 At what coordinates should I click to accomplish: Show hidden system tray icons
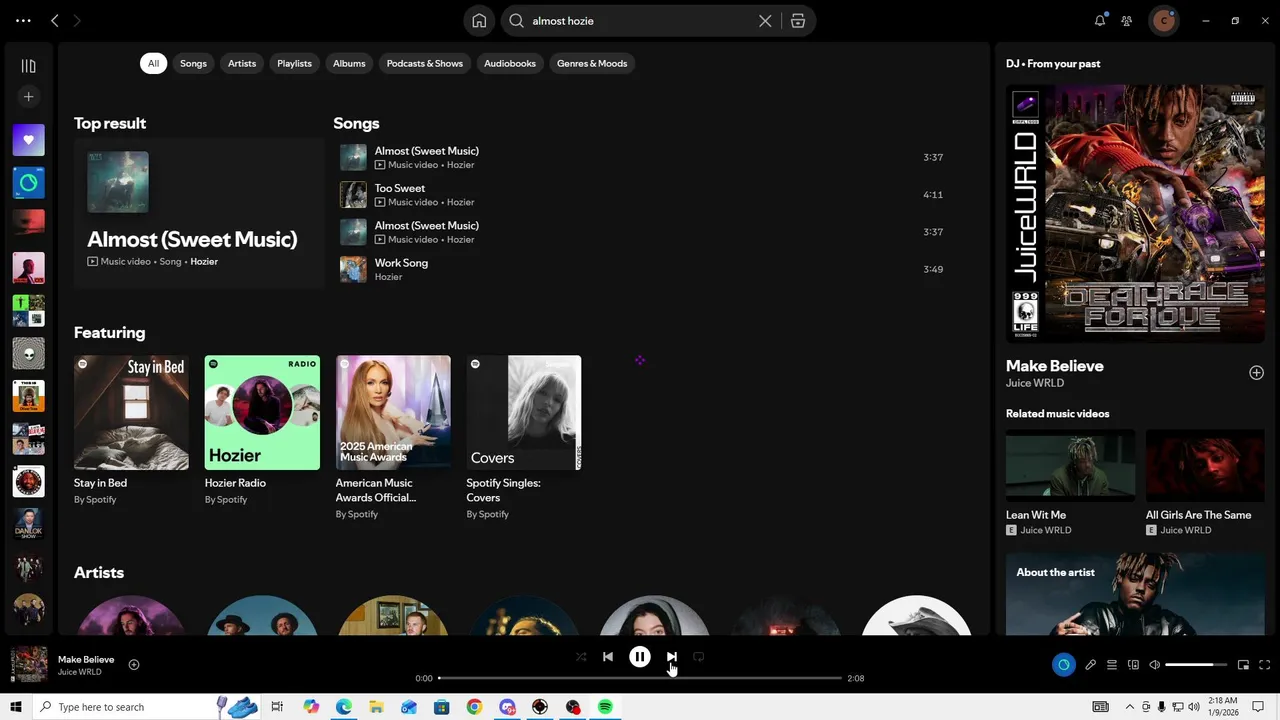click(1129, 707)
